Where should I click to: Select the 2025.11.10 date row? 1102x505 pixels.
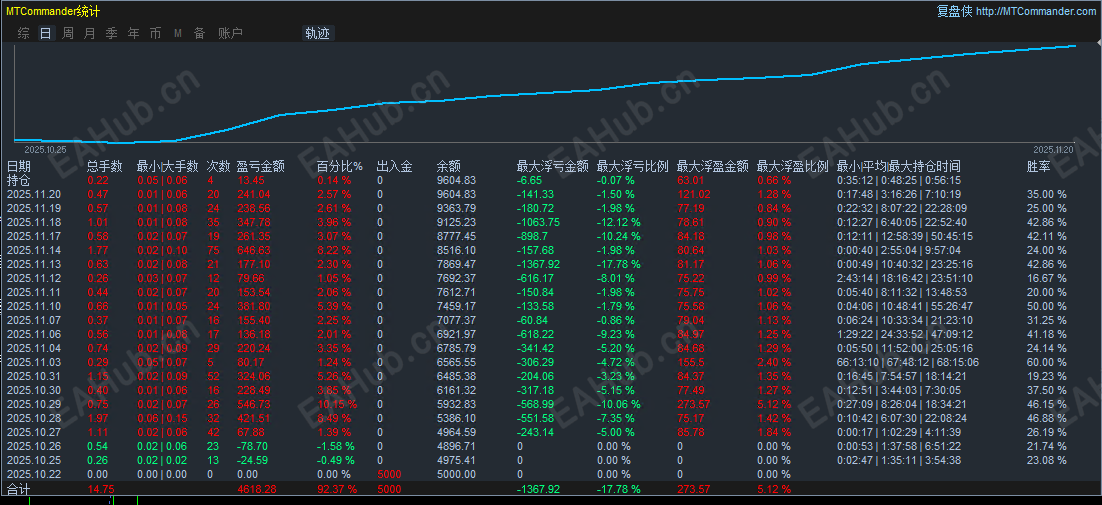[x=34, y=306]
